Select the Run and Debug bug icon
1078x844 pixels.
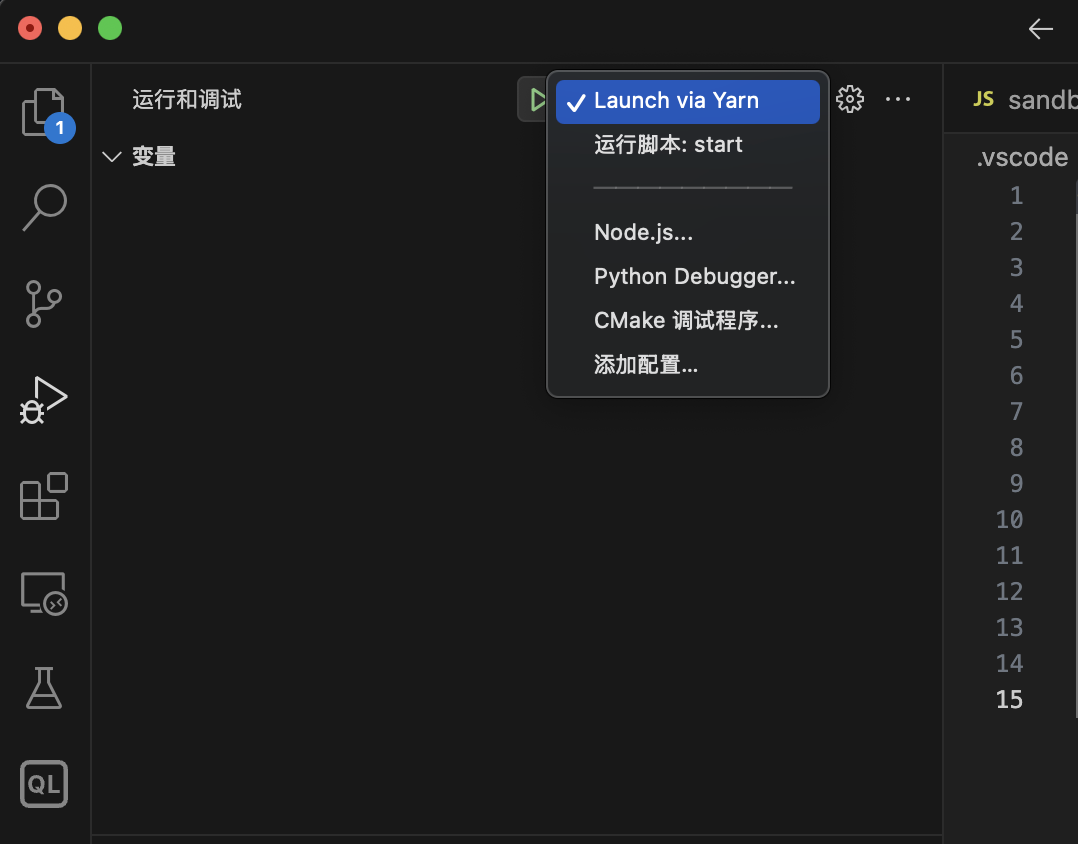(44, 400)
